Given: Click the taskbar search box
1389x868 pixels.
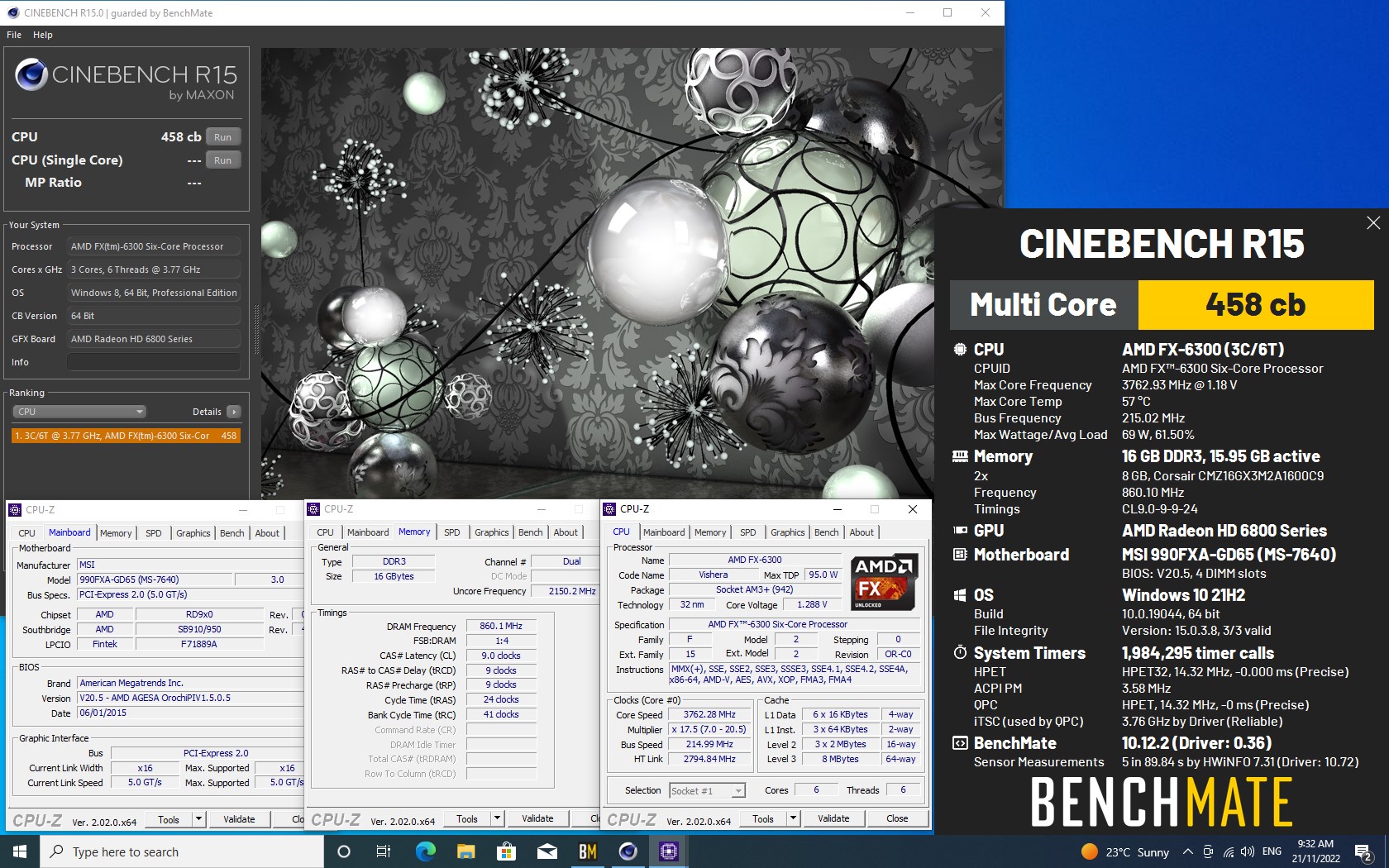Looking at the screenshot, I should click(182, 851).
